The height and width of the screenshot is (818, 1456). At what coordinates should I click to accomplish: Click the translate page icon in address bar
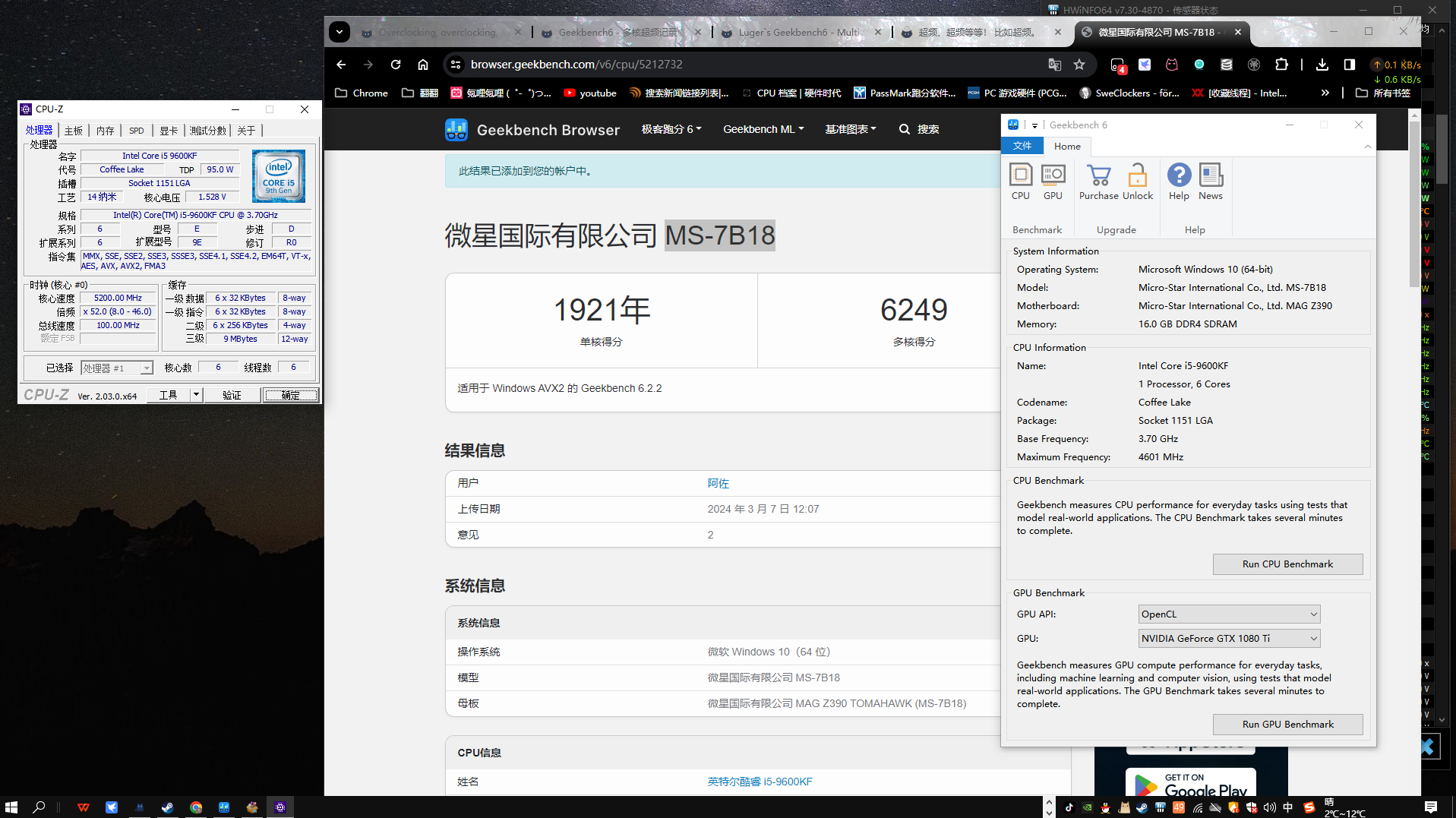[1054, 65]
